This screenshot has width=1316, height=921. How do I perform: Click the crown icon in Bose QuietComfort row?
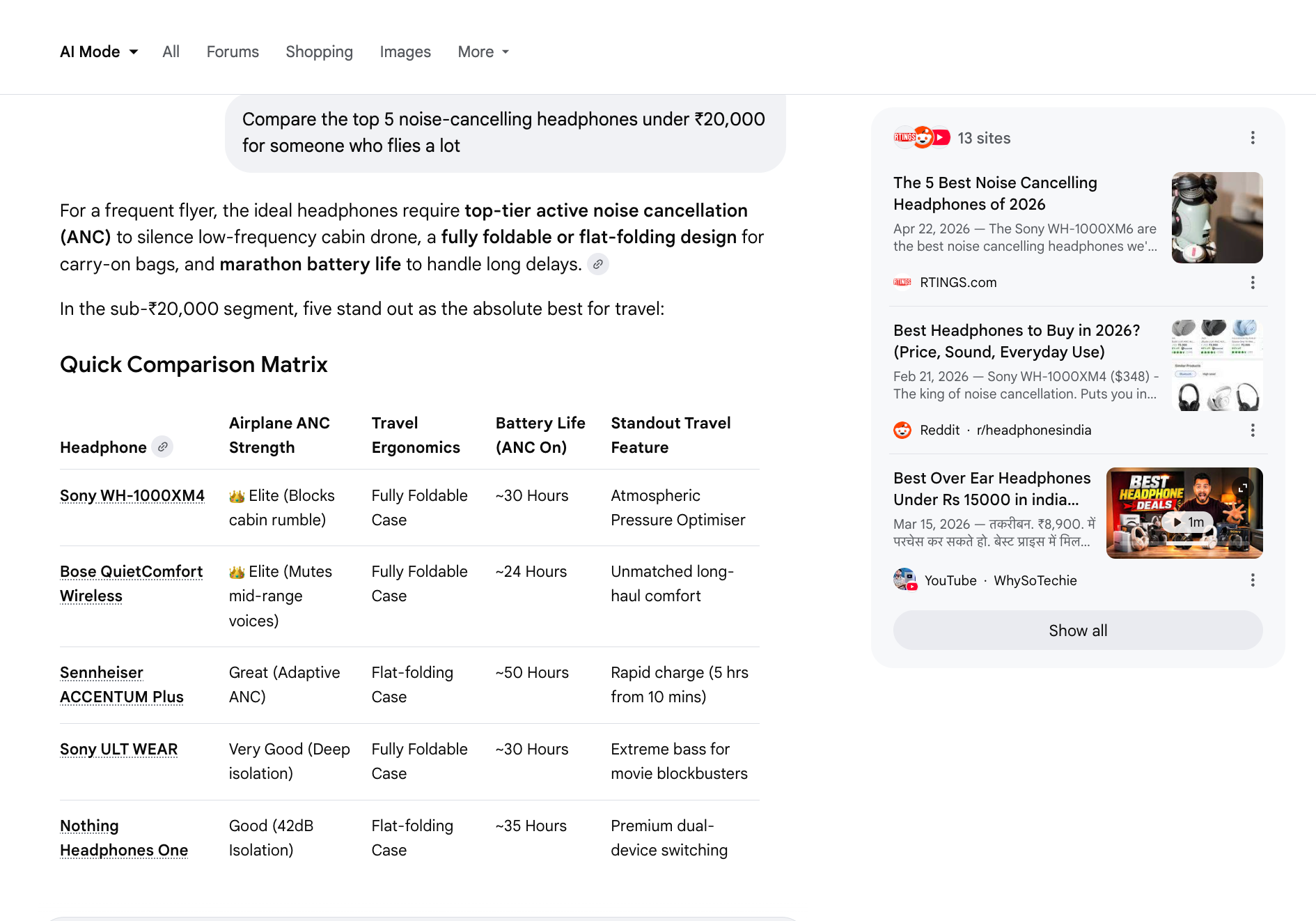[x=237, y=572]
